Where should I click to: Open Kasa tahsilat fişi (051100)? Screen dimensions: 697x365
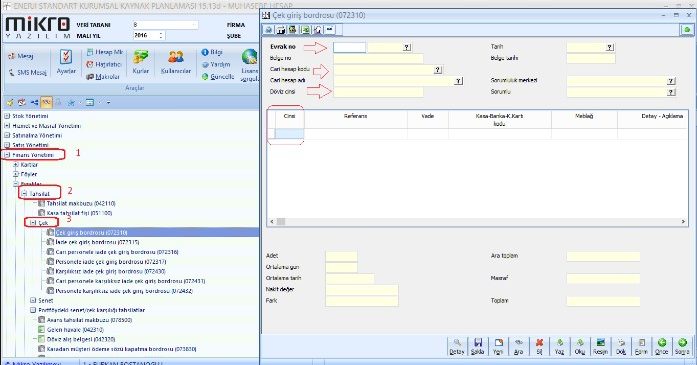pyautogui.click(x=79, y=213)
